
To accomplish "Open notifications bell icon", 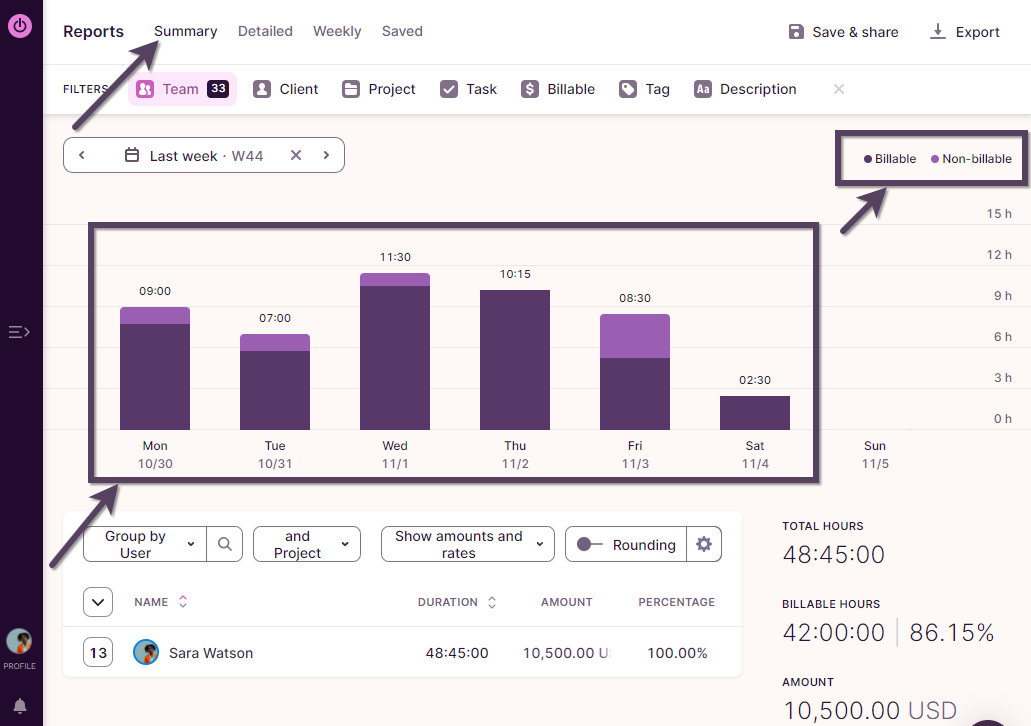I will 19,706.
